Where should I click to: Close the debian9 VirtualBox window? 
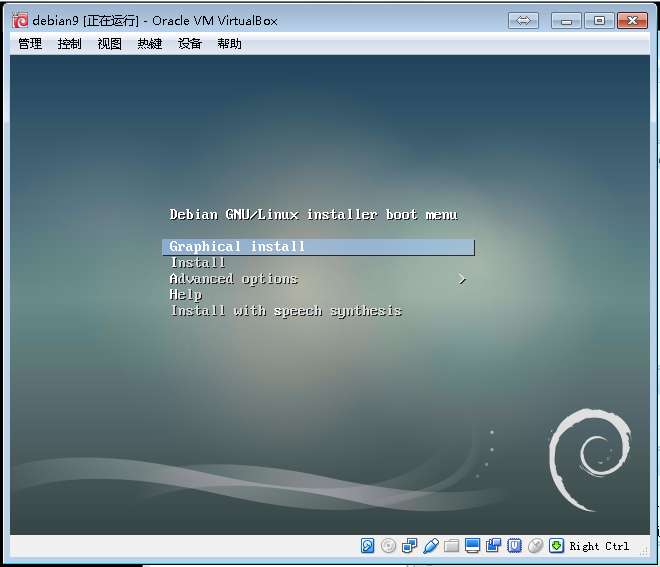632,20
